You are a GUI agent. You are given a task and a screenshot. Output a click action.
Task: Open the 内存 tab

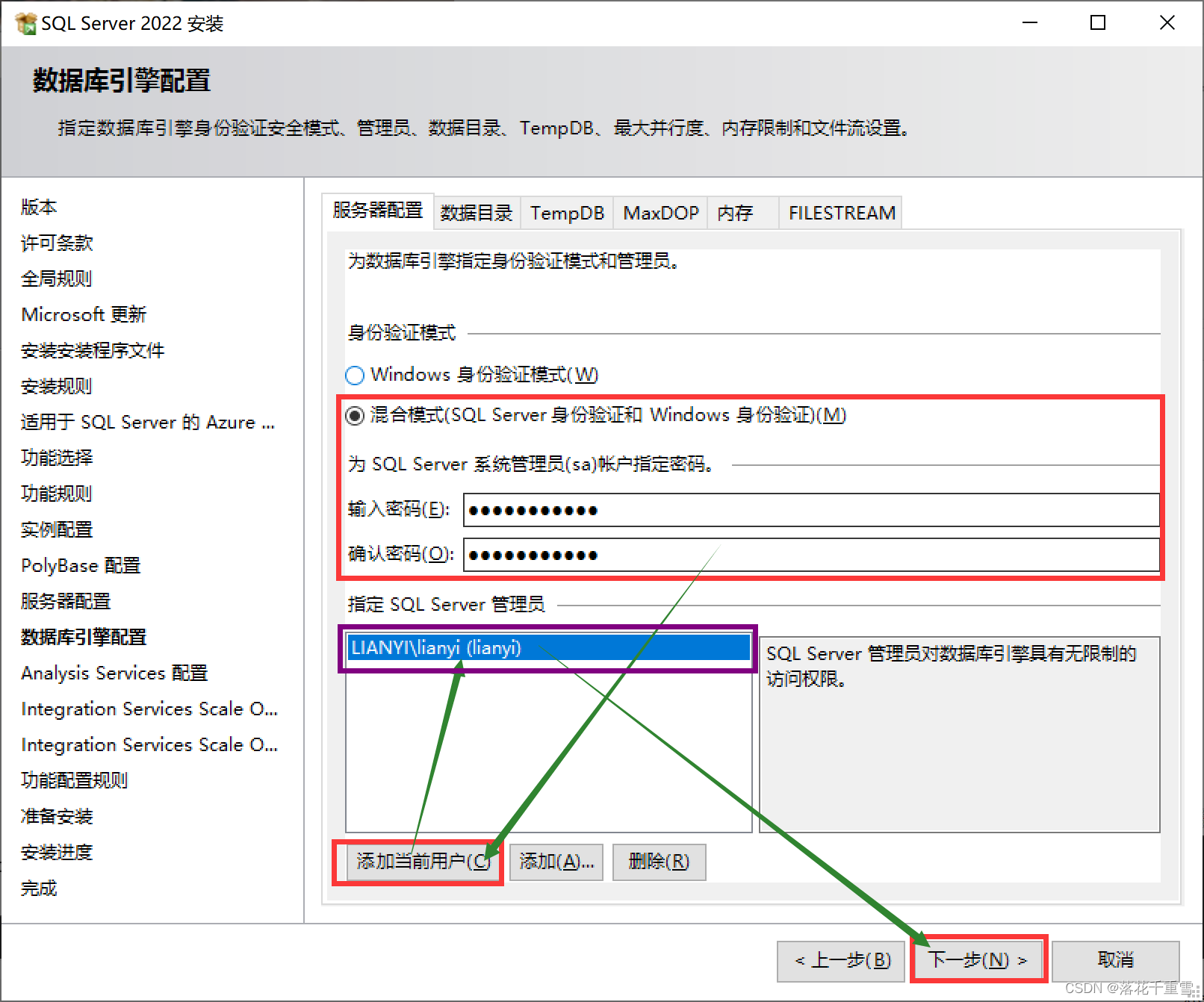pyautogui.click(x=743, y=213)
